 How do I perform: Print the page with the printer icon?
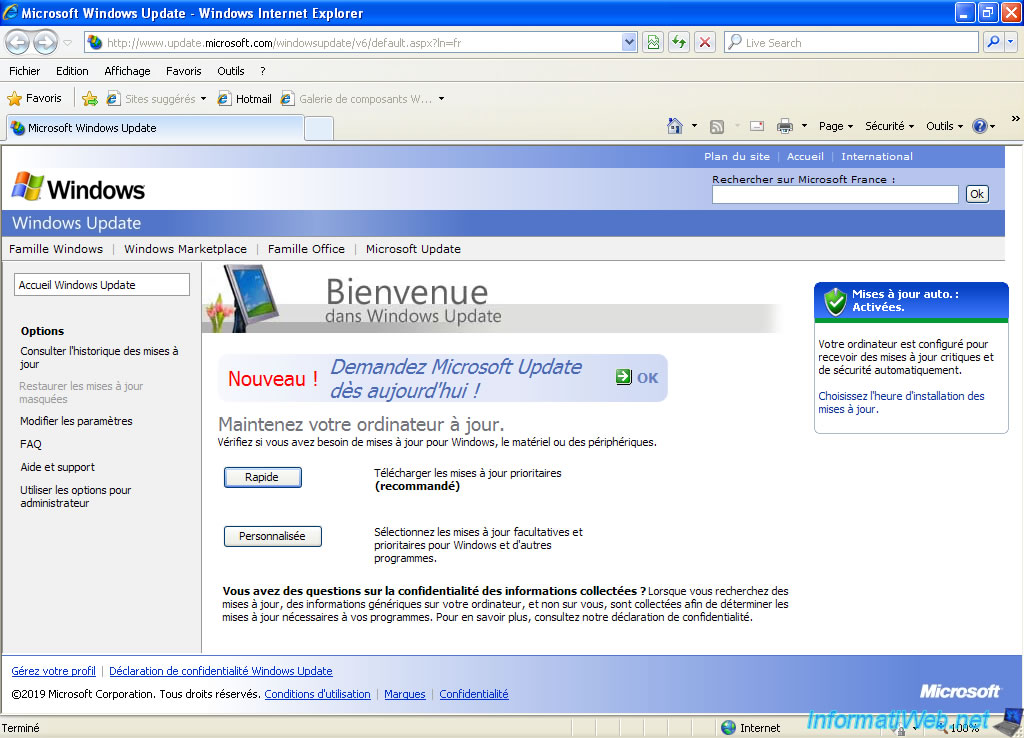pyautogui.click(x=784, y=126)
